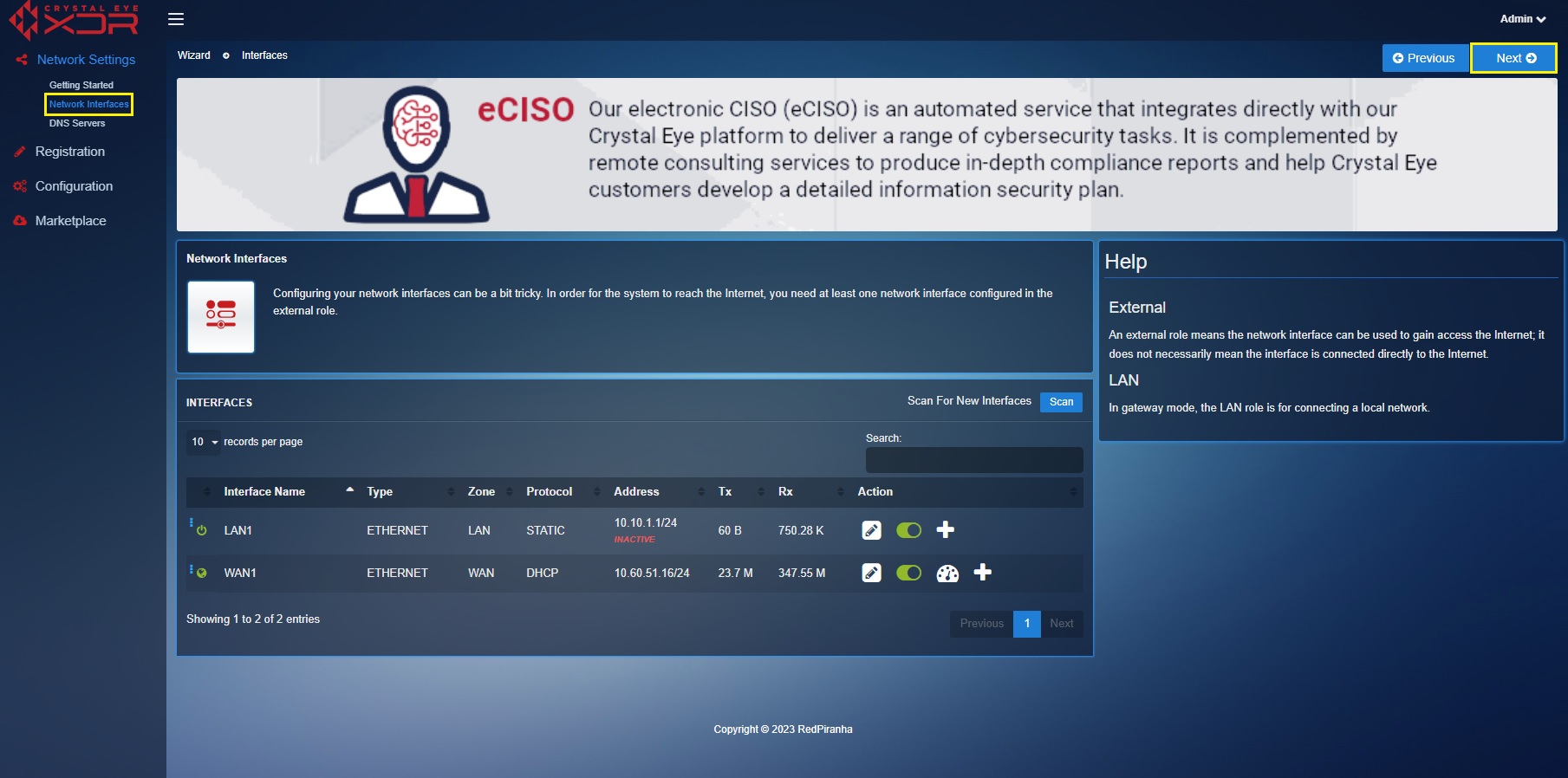
Task: Open Marketplace sidebar menu
Action: coord(71,221)
